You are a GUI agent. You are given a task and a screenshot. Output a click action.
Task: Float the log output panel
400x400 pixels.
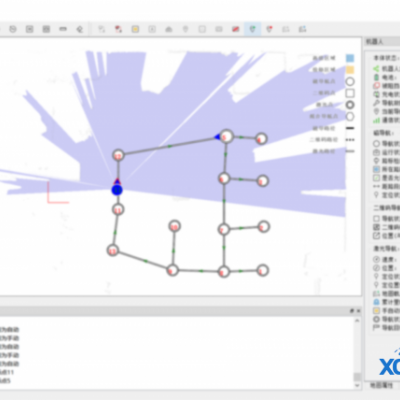pyautogui.click(x=352, y=311)
